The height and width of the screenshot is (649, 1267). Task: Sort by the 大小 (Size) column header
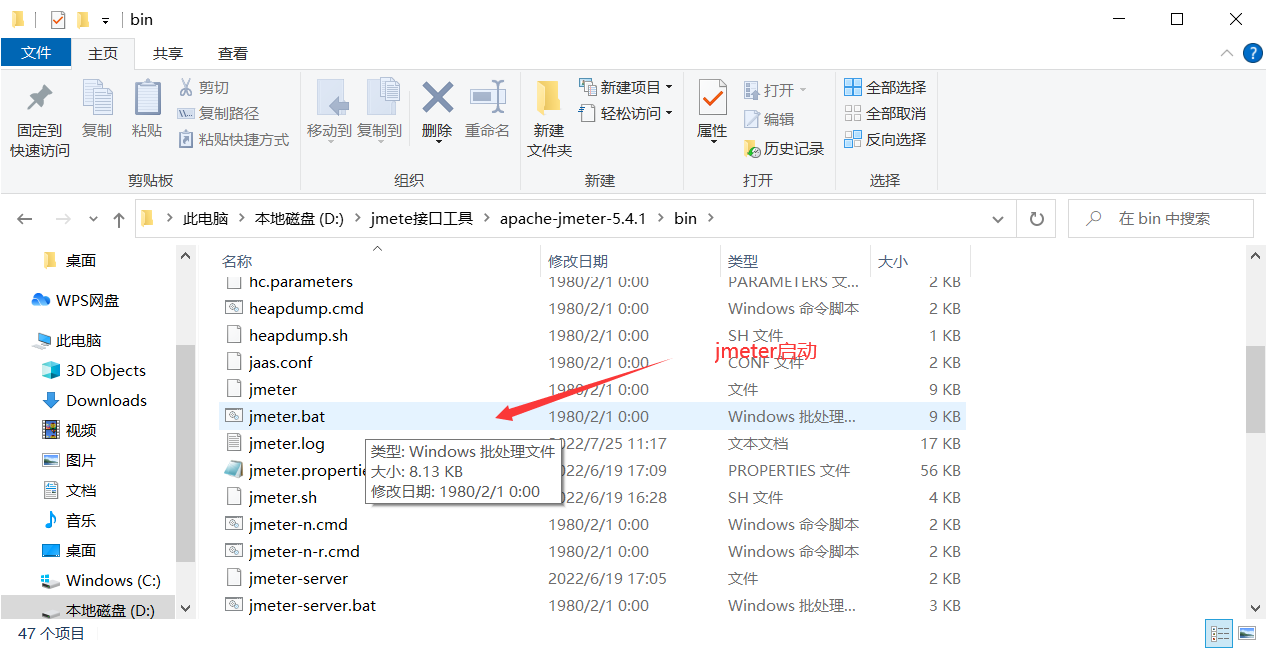click(x=892, y=261)
